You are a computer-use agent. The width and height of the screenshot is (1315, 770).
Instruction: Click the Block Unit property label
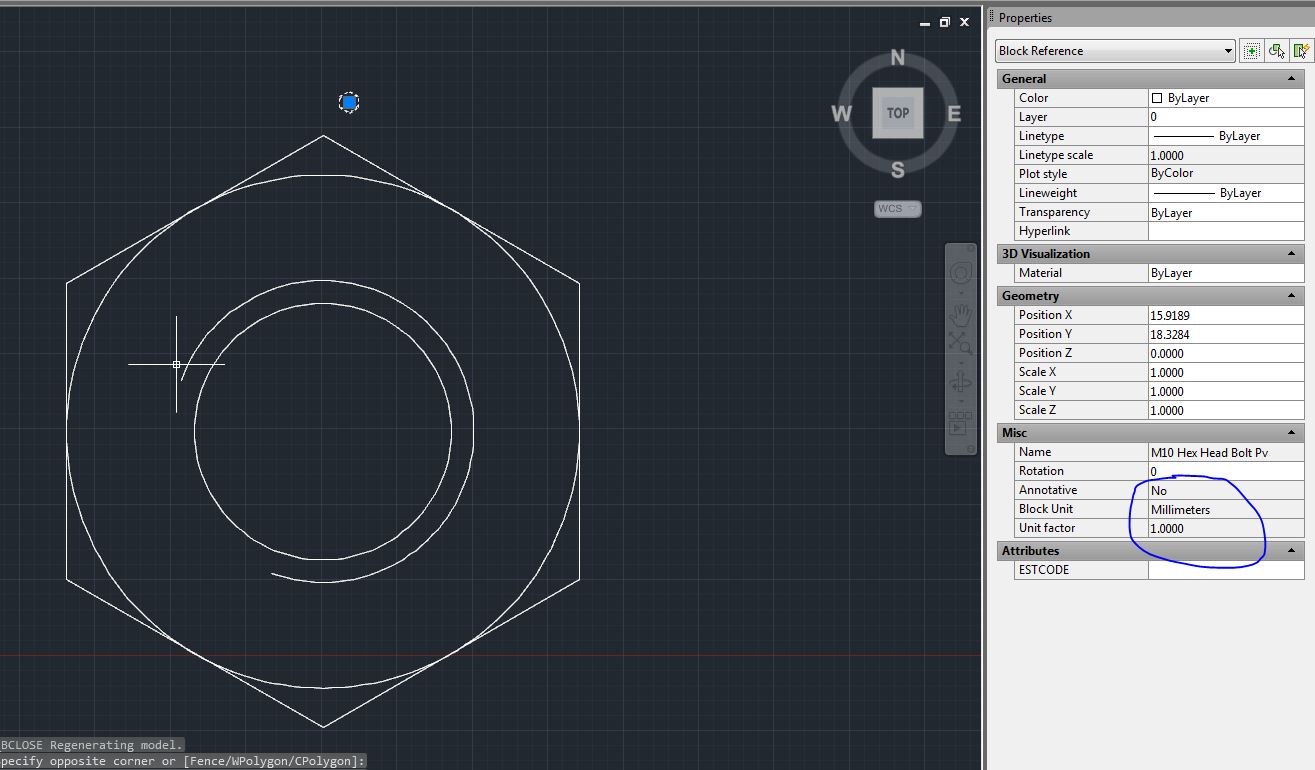(x=1046, y=509)
